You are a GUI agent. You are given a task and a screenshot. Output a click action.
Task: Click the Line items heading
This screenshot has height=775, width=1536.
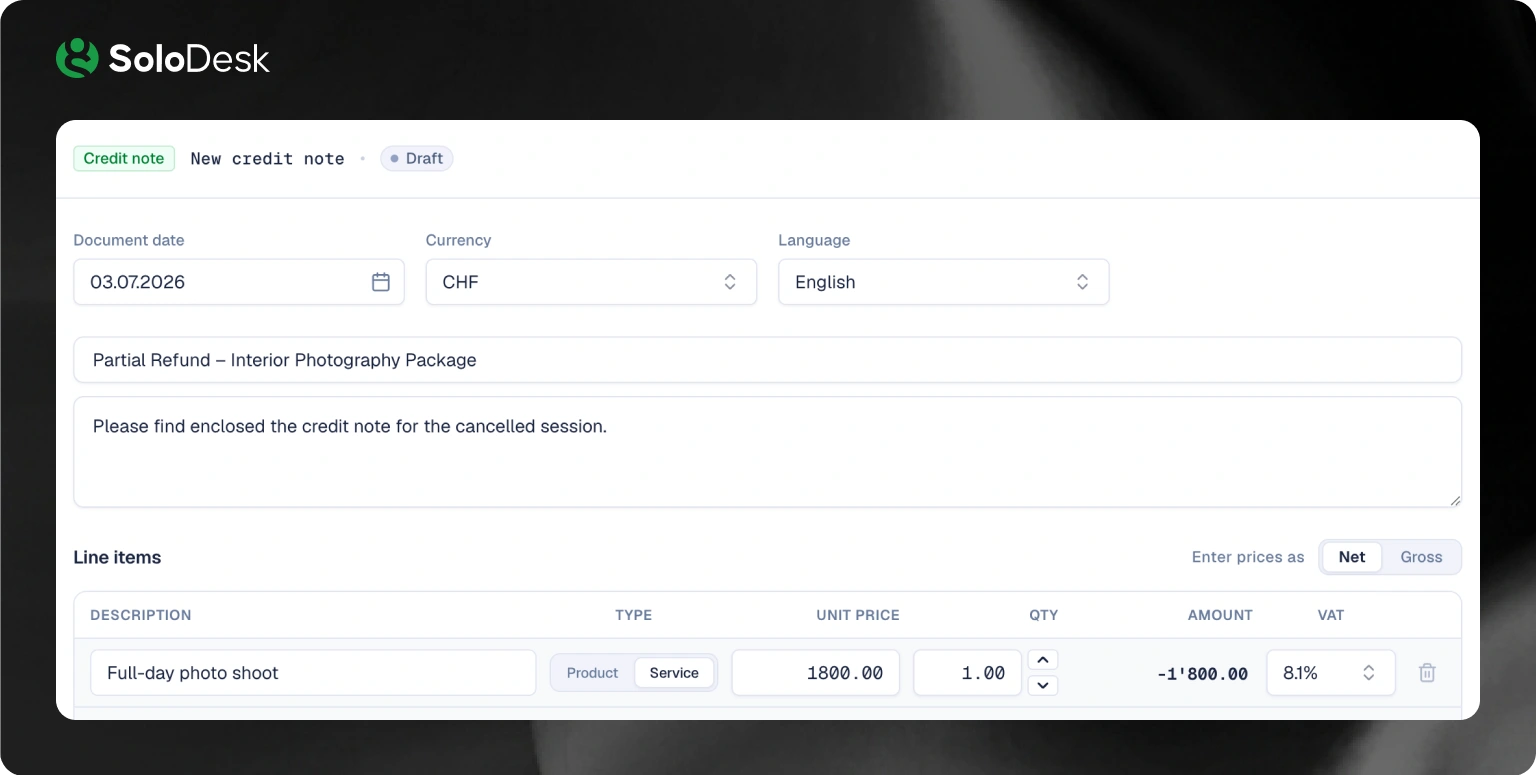click(x=117, y=557)
